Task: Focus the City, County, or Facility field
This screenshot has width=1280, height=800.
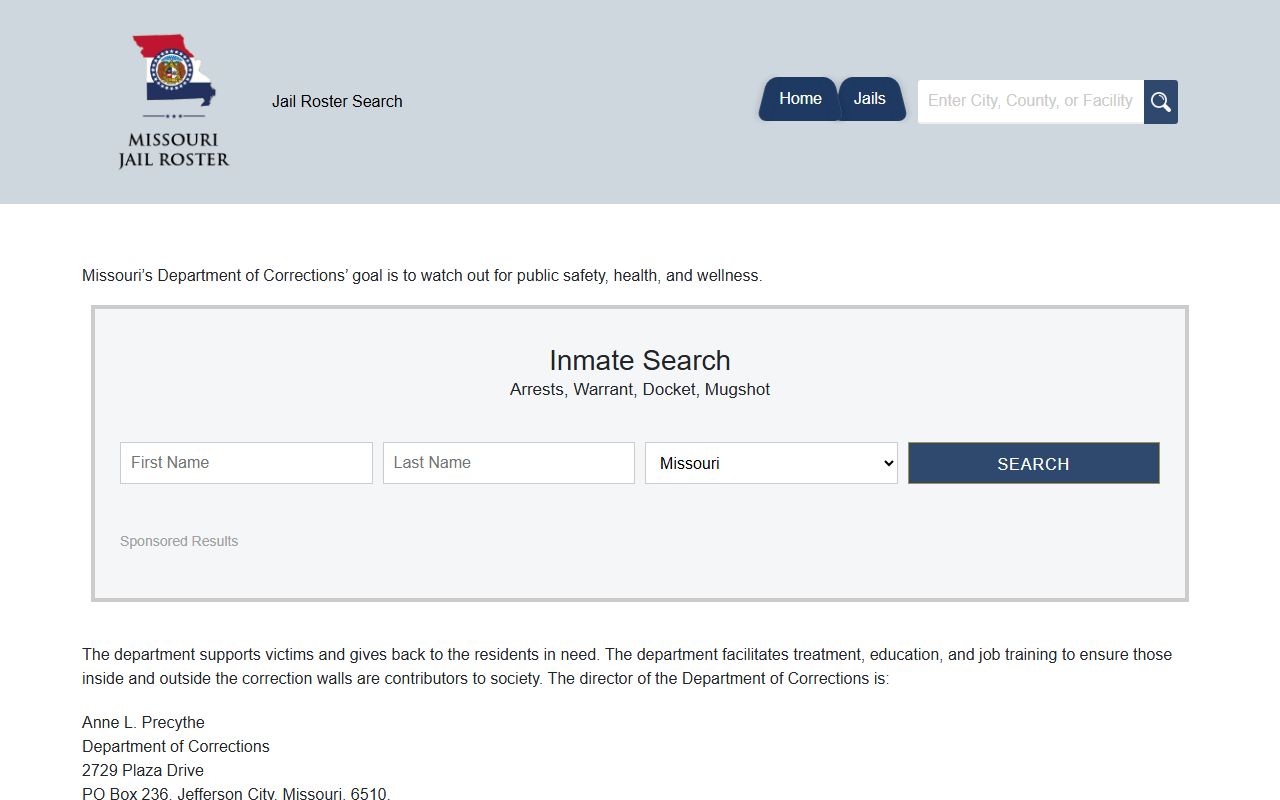Action: [1030, 101]
